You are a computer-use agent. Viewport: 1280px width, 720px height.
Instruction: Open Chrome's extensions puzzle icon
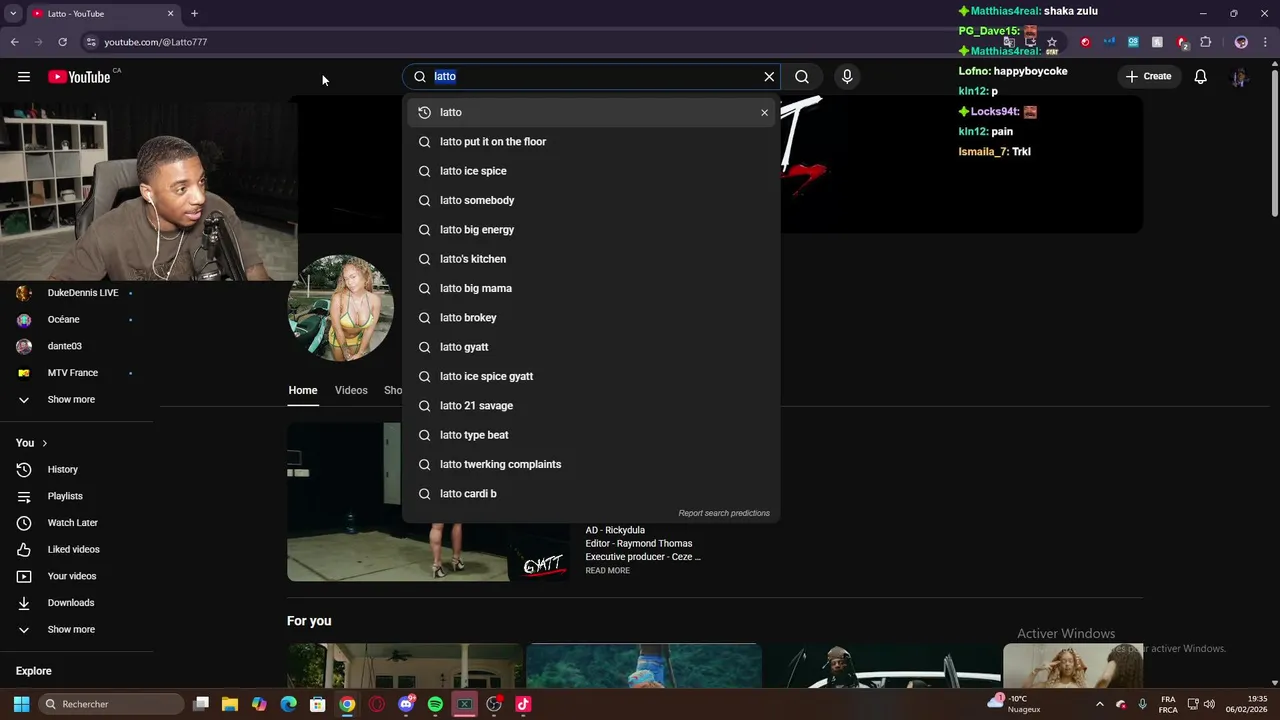[1205, 42]
